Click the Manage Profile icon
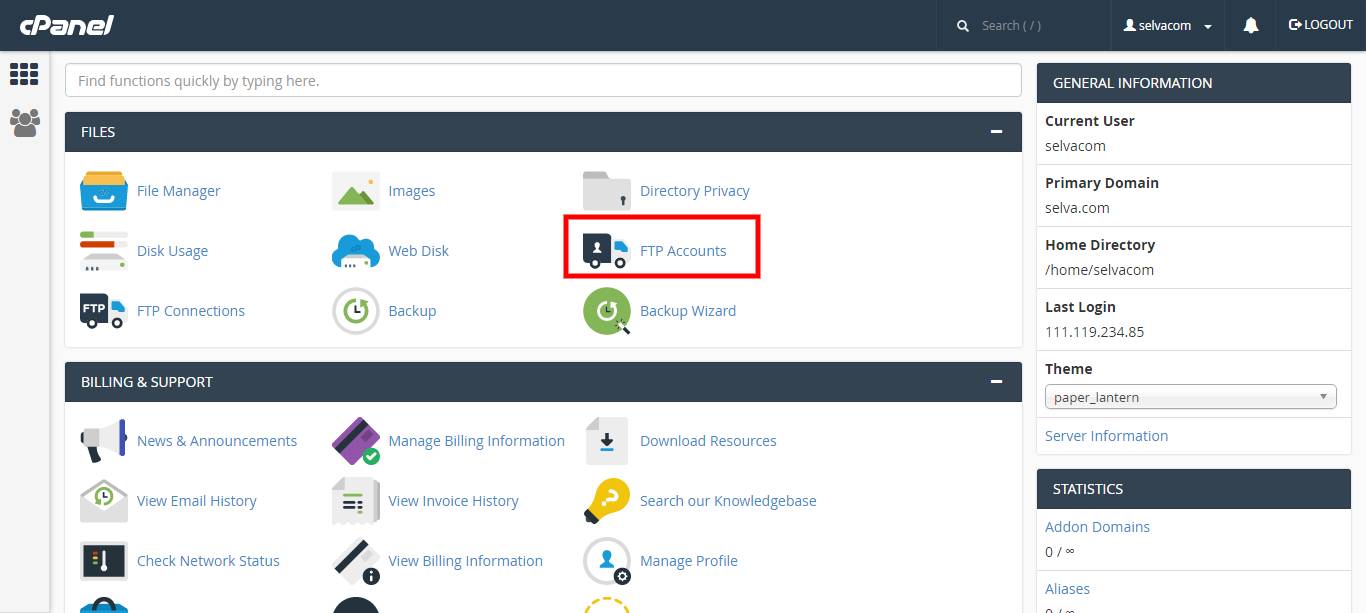Image resolution: width=1366 pixels, height=613 pixels. [607, 561]
